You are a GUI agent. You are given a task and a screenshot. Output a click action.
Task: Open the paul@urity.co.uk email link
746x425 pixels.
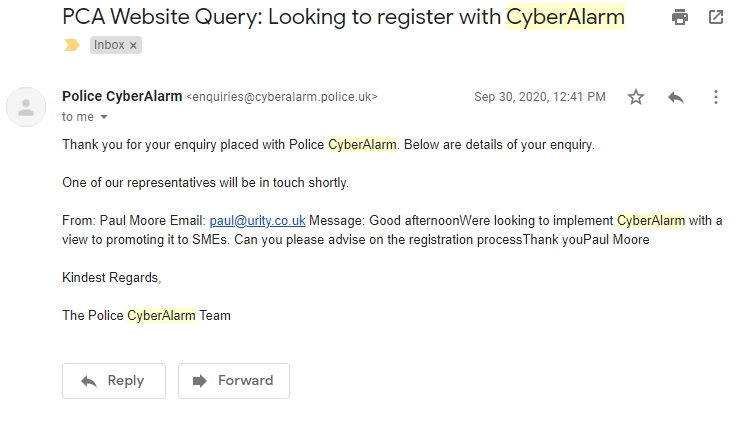257,220
